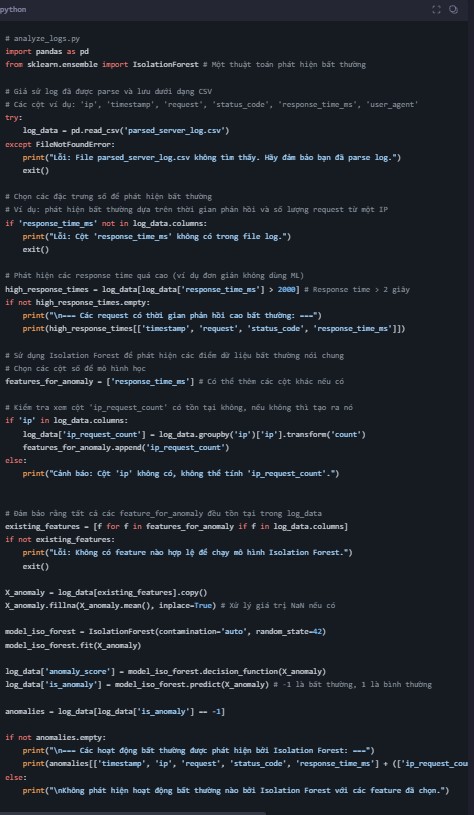Click the model_iso_forest.fit(X_anomaly) line
Viewport: 474px width, 815px height.
pos(73,645)
